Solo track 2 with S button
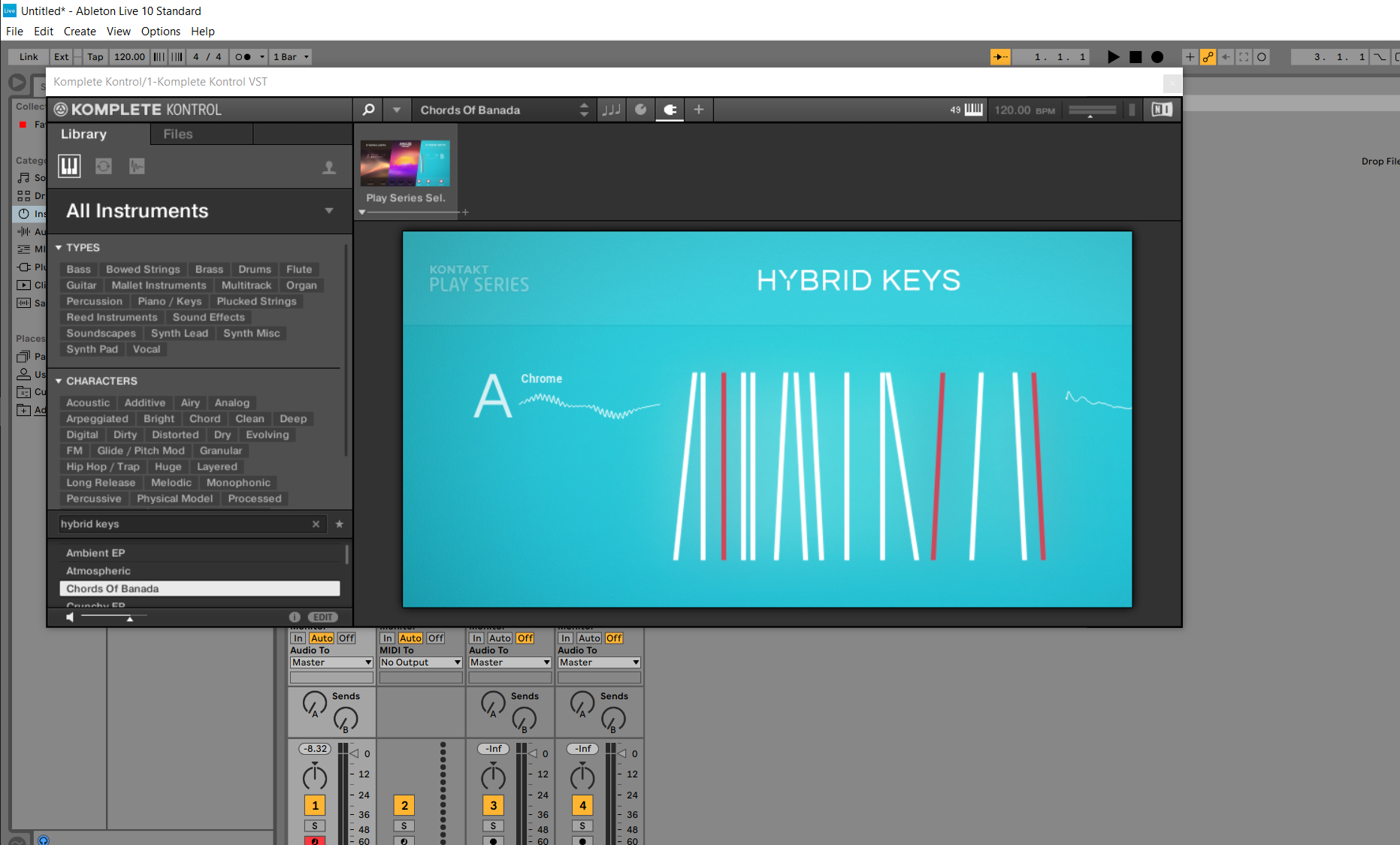The height and width of the screenshot is (845, 1400). click(404, 825)
